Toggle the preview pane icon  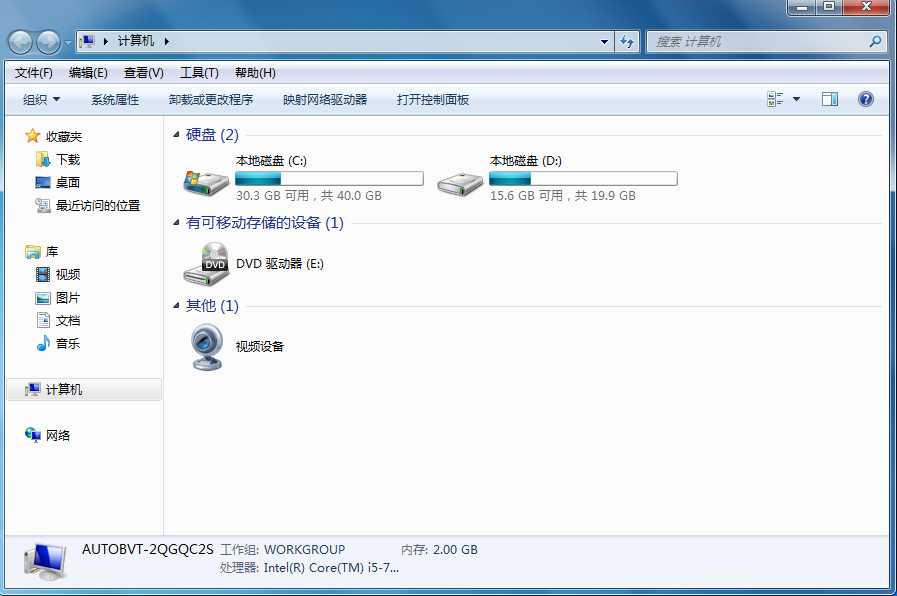829,99
